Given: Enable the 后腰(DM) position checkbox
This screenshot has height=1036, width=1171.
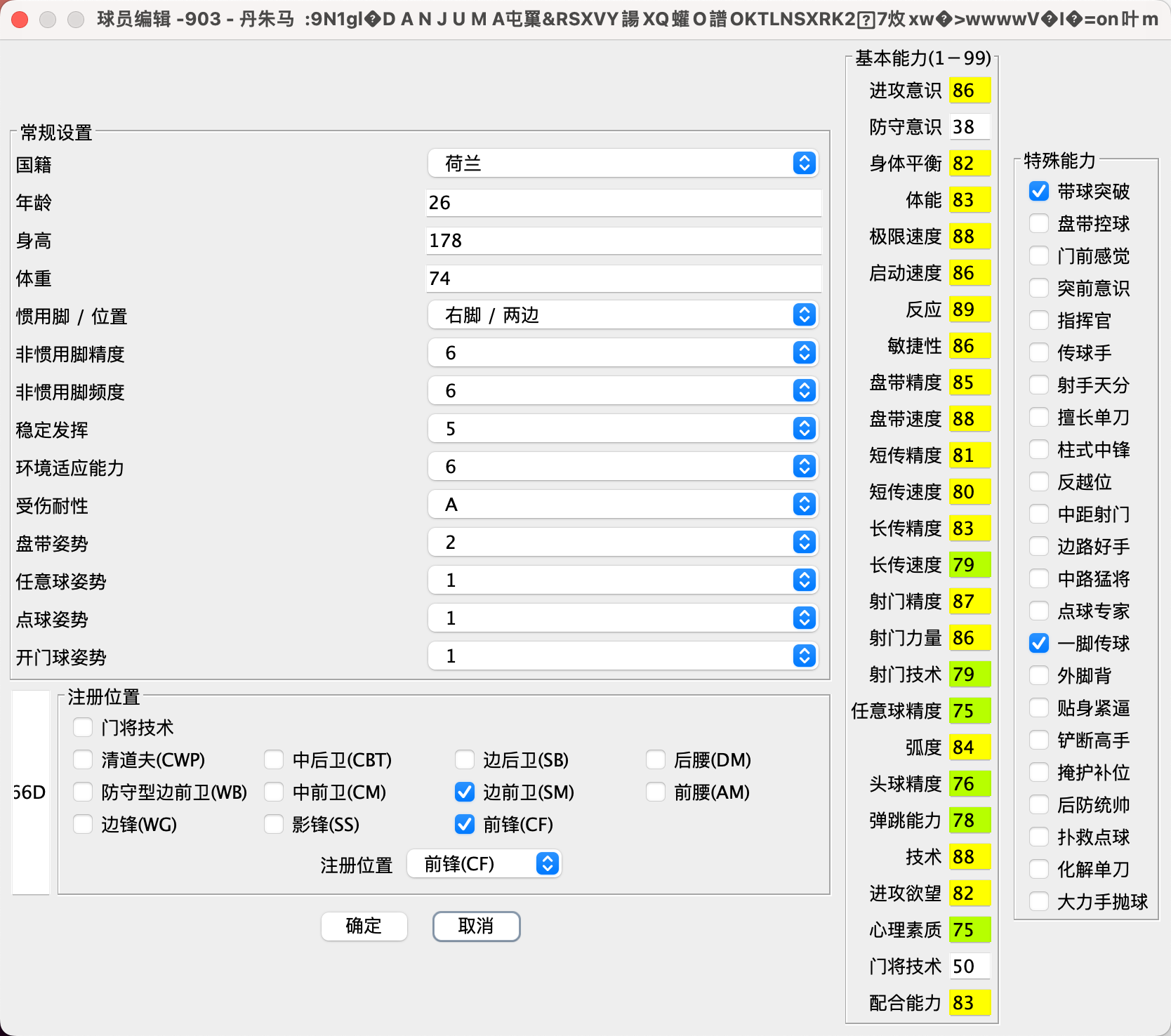Looking at the screenshot, I should tap(656, 759).
